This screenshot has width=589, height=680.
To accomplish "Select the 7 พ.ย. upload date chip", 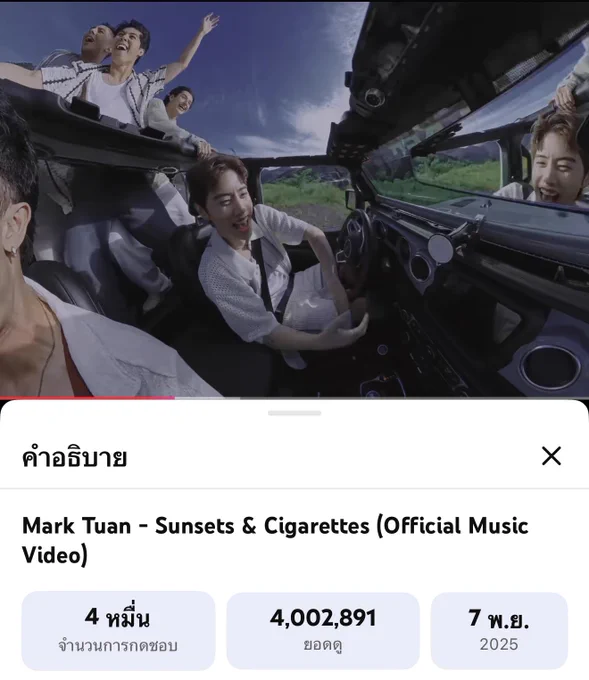I will pos(499,631).
